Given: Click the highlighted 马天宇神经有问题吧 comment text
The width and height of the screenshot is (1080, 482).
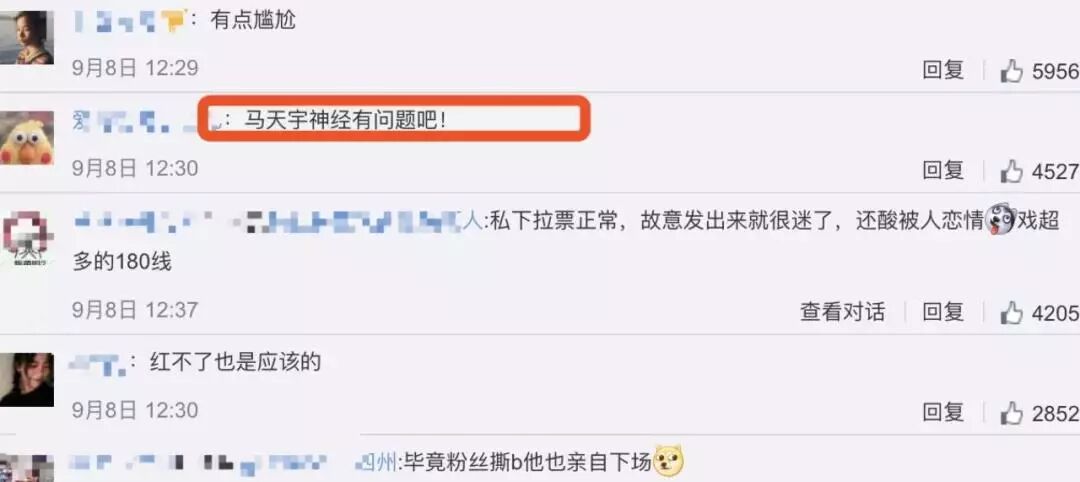Looking at the screenshot, I should coord(346,121).
